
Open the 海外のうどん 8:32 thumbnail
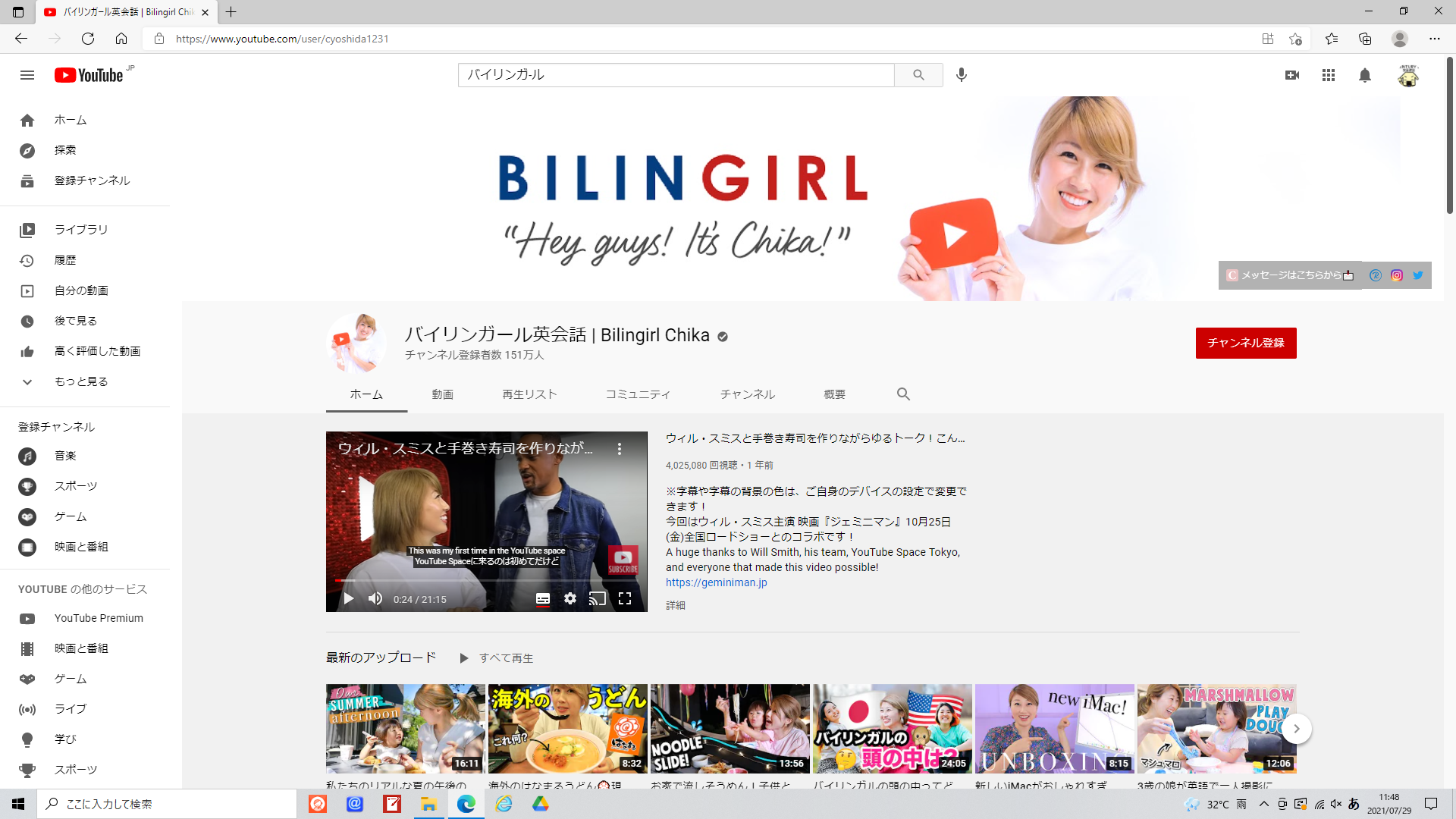568,729
